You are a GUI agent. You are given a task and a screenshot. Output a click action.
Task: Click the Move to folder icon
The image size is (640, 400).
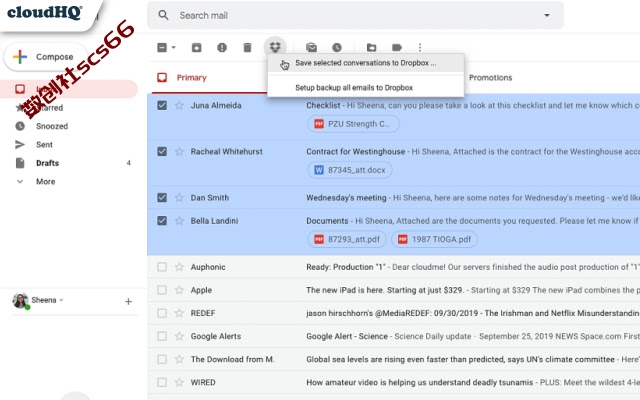371,48
